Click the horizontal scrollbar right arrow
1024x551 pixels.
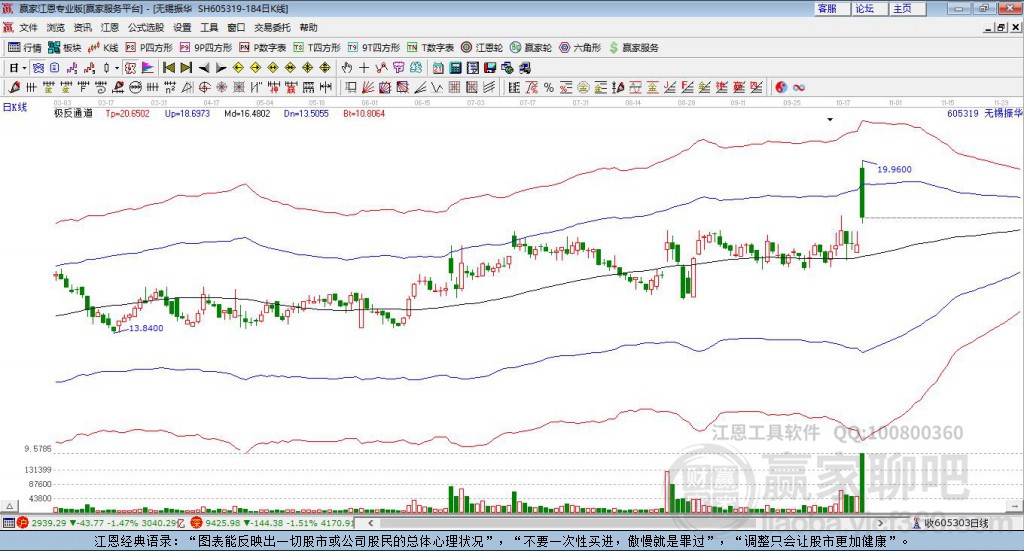point(880,523)
